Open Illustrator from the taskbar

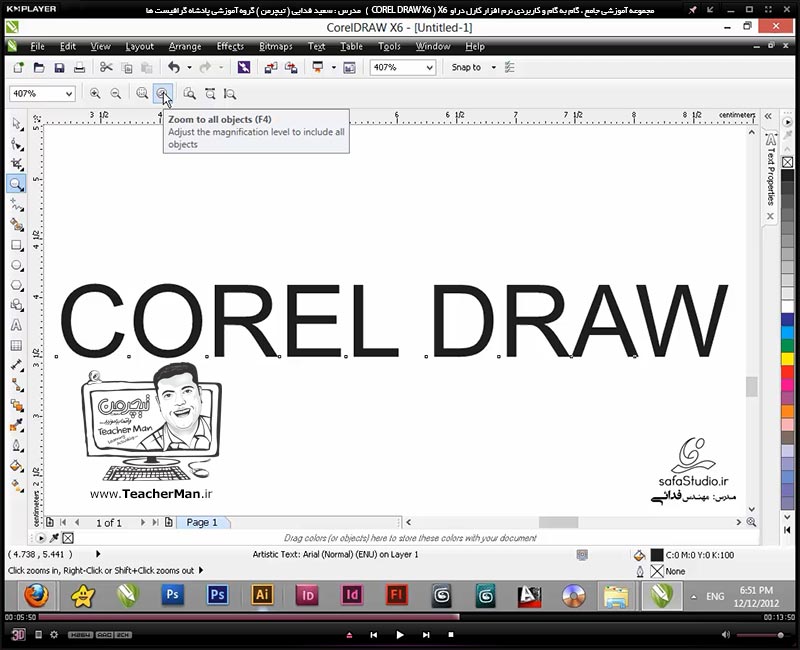(x=262, y=595)
